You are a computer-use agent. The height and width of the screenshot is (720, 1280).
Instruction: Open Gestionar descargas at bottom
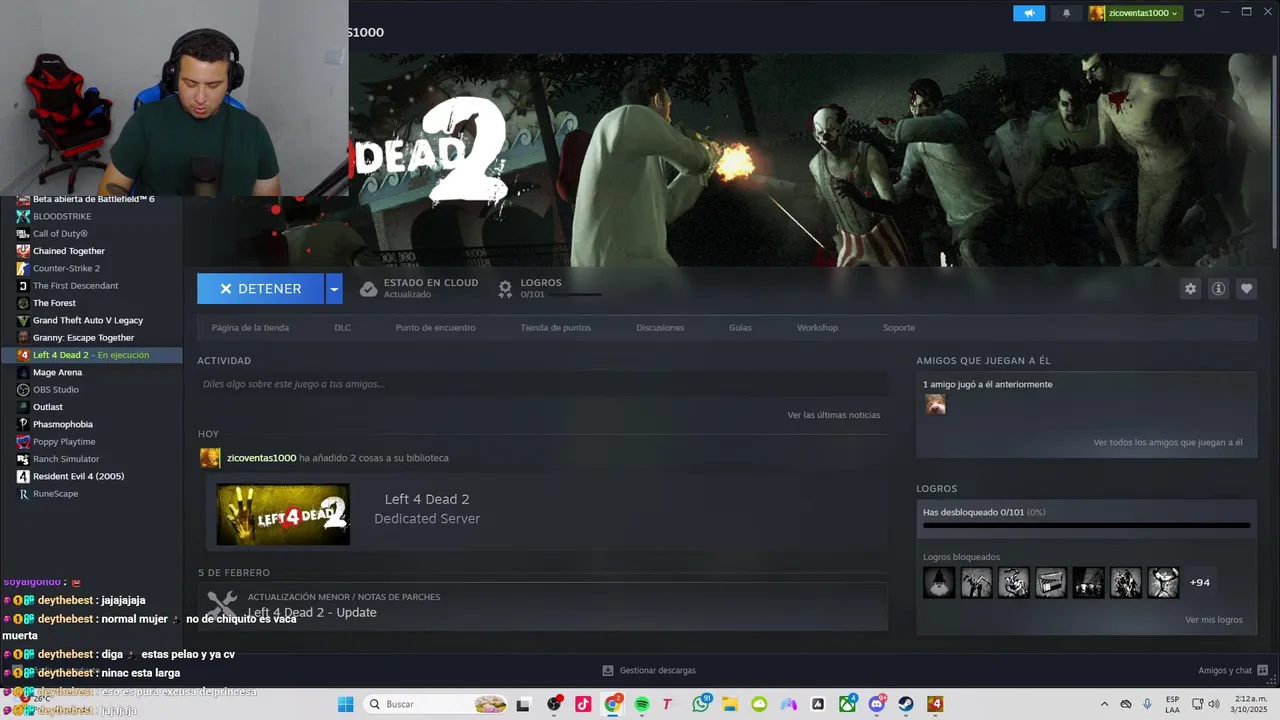click(649, 670)
